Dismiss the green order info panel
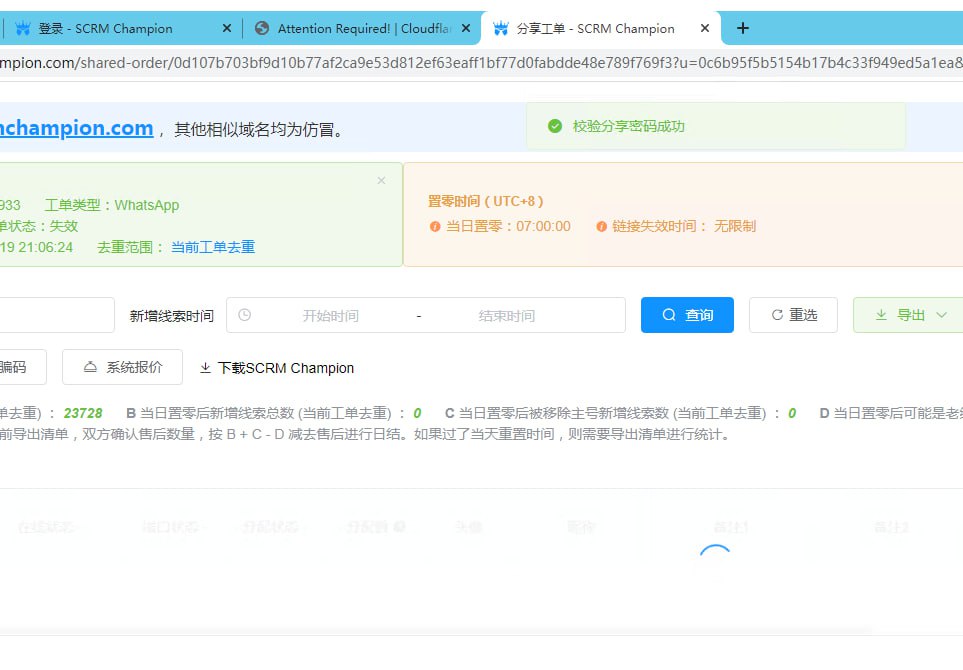This screenshot has width=963, height=670. pyautogui.click(x=381, y=181)
